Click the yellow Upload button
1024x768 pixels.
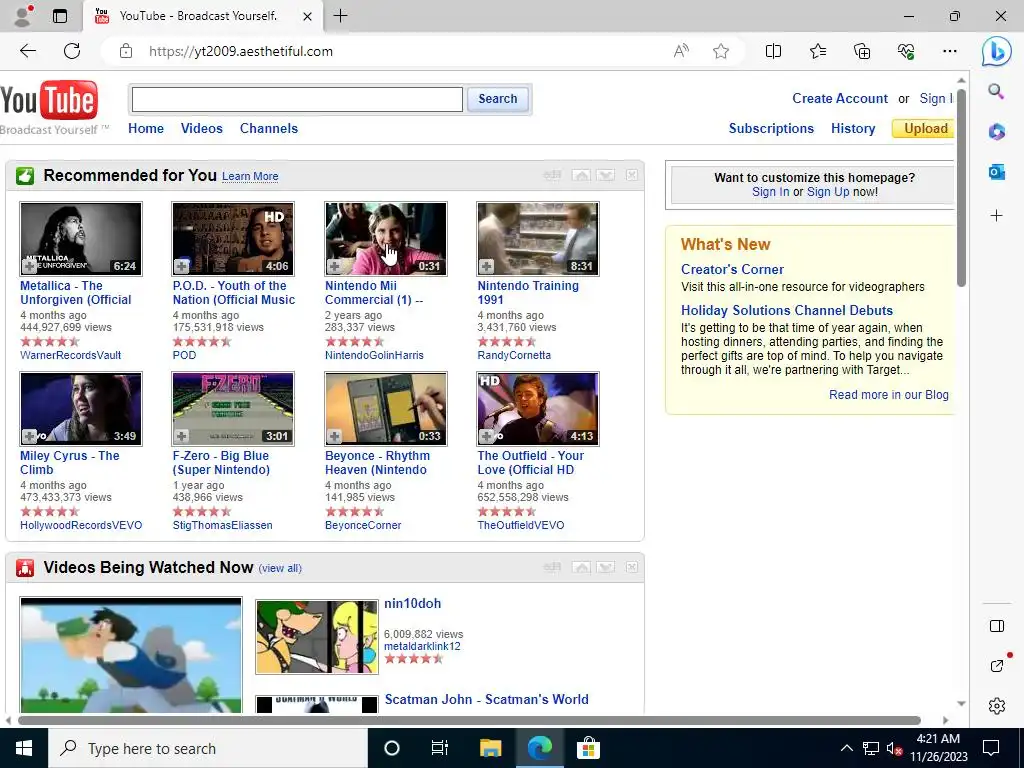[x=923, y=129]
